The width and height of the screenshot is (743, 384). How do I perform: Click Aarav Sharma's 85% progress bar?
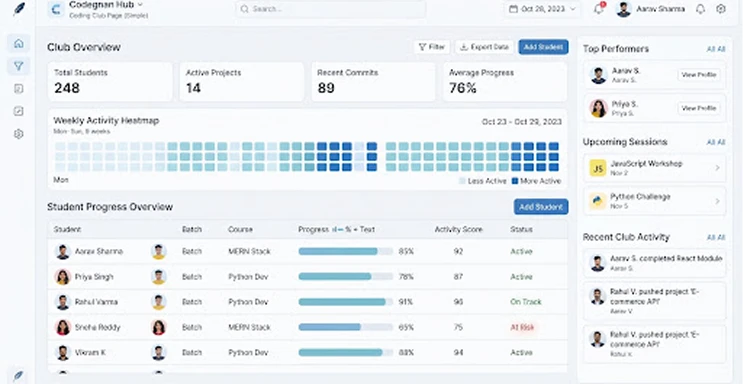pyautogui.click(x=345, y=251)
